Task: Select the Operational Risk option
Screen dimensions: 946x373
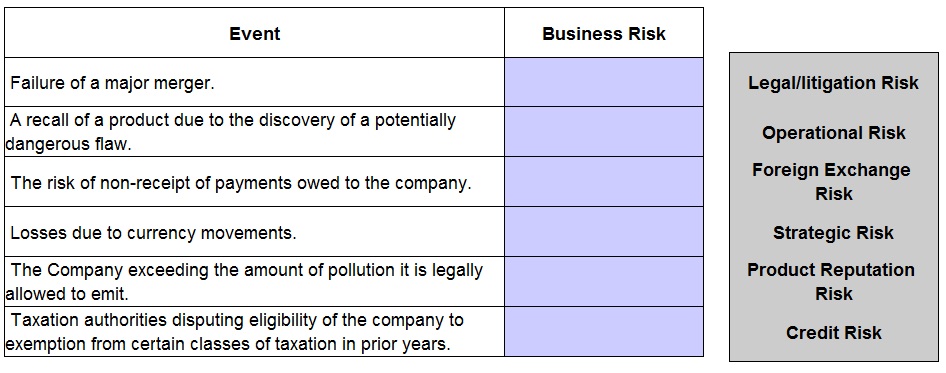Action: [833, 133]
